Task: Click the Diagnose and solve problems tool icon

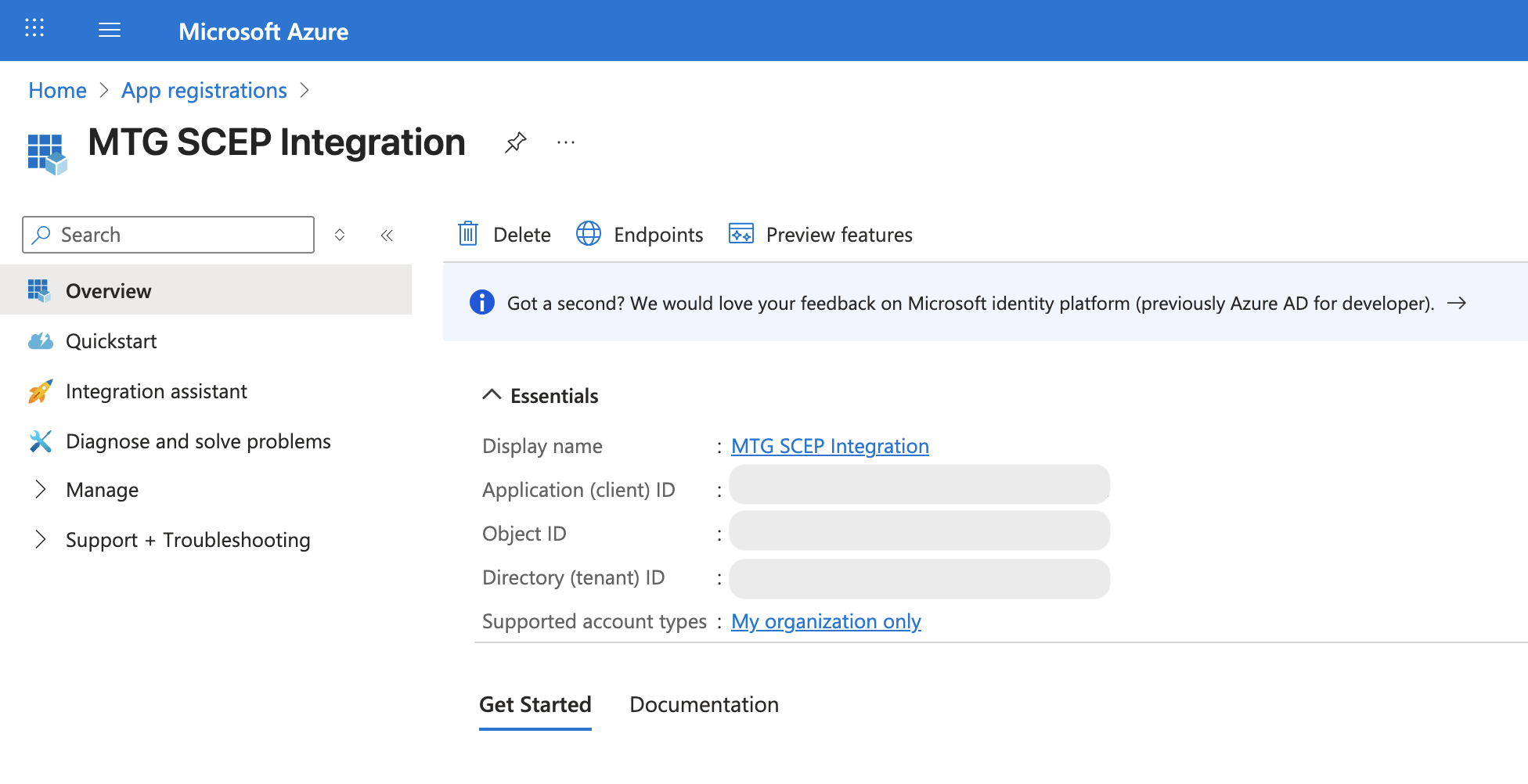Action: tap(41, 441)
